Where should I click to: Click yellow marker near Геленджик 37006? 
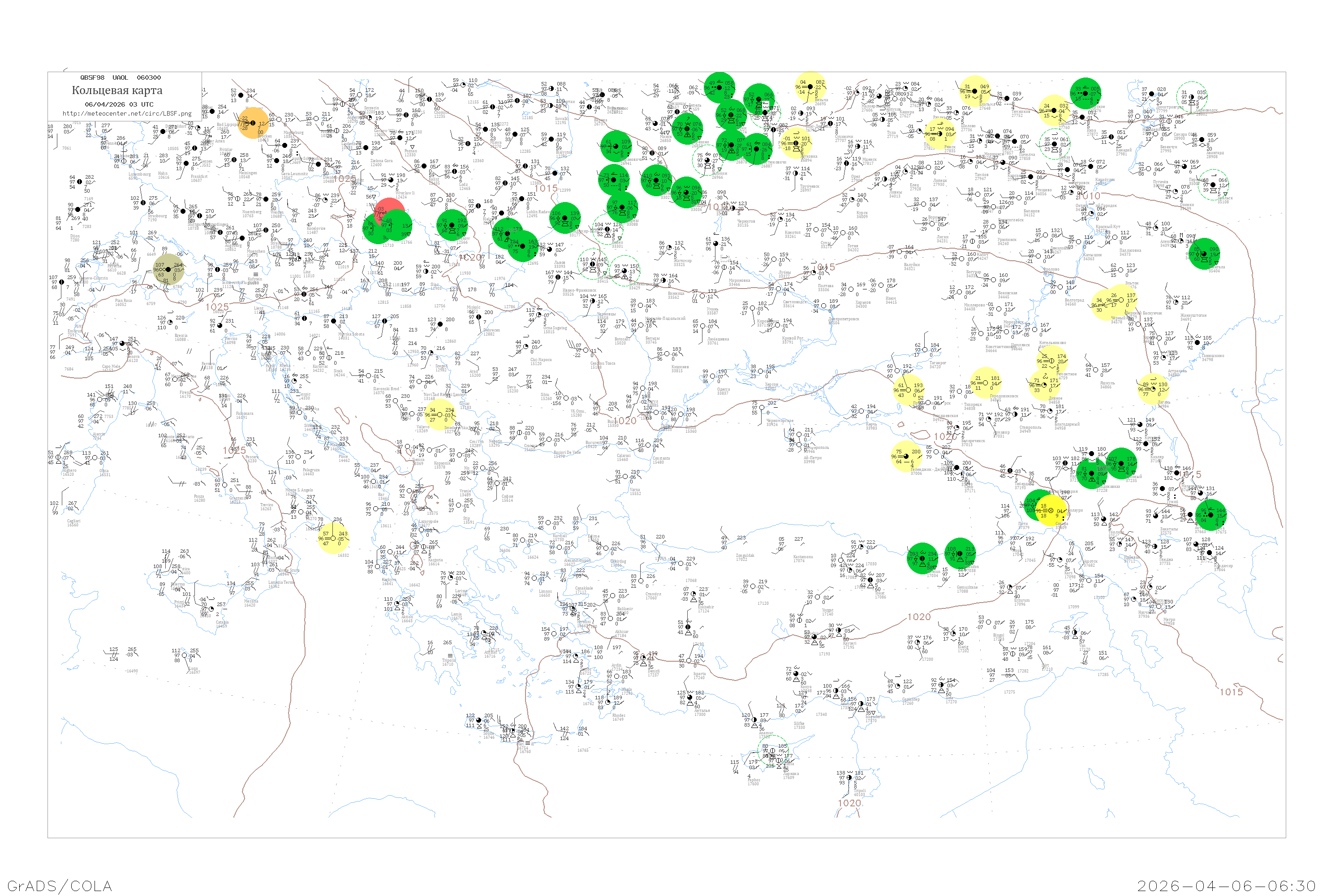click(906, 456)
